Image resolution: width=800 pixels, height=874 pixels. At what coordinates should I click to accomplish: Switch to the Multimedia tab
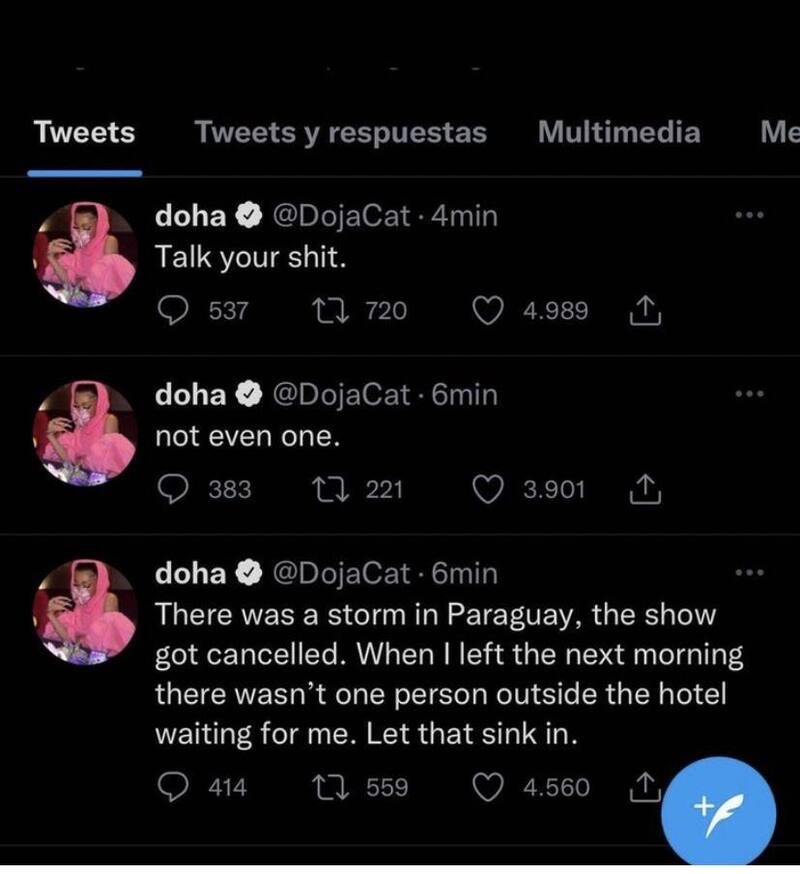coord(619,132)
